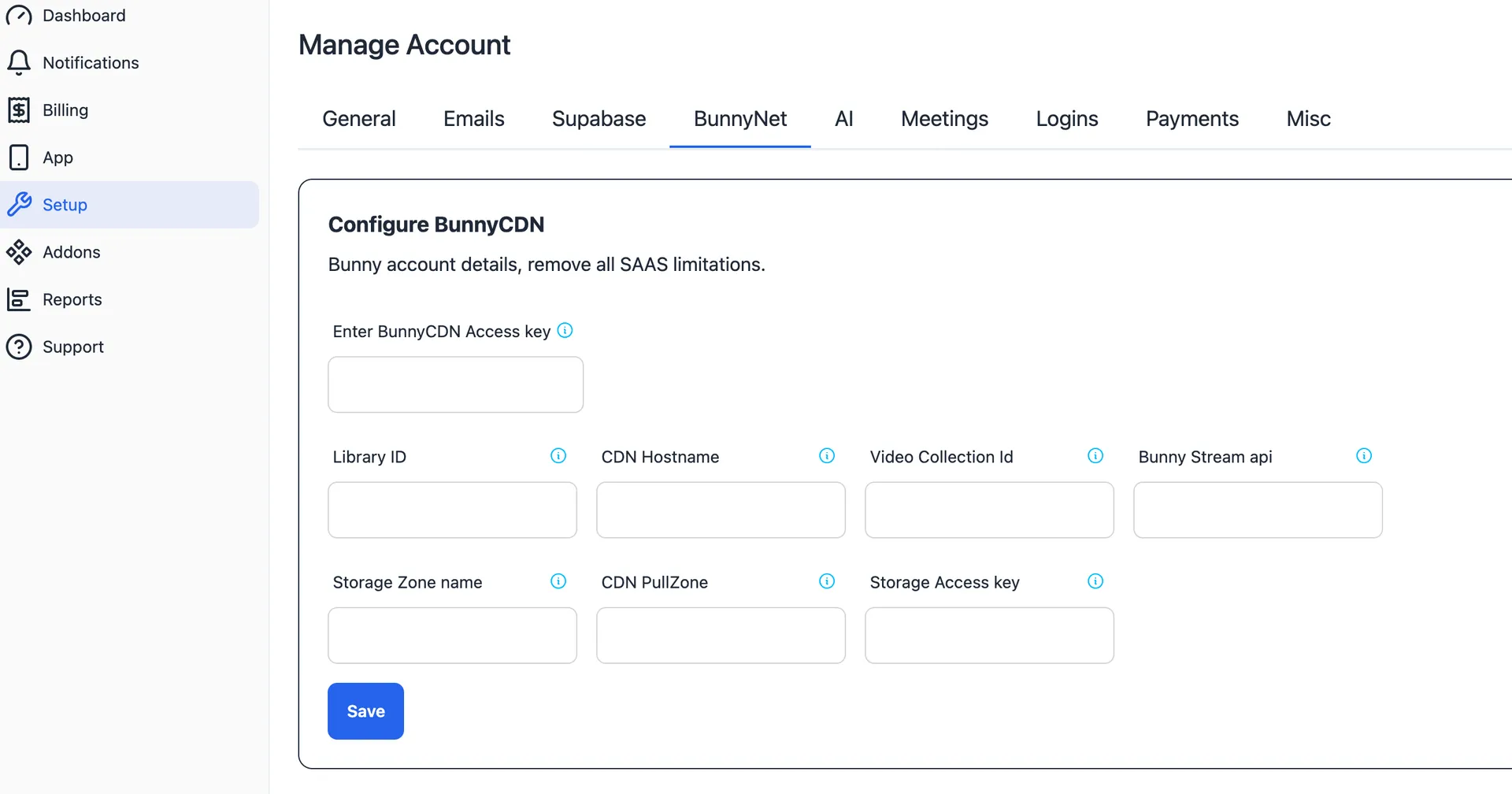Switch to the AI tab

(x=844, y=119)
